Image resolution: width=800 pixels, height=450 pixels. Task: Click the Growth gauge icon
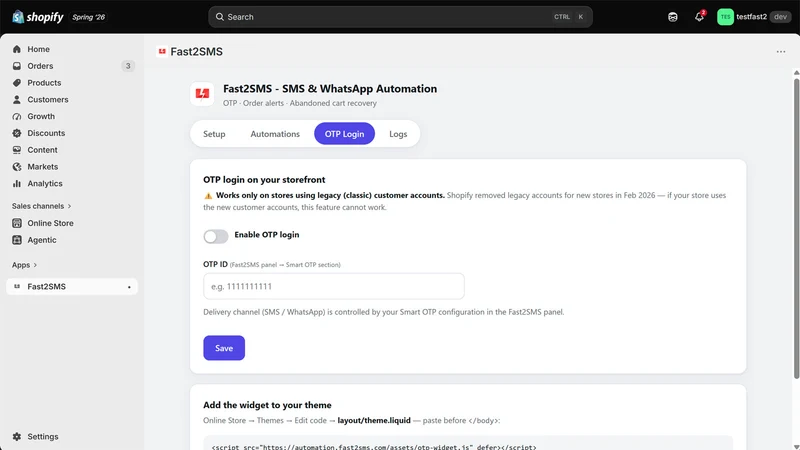click(x=17, y=116)
